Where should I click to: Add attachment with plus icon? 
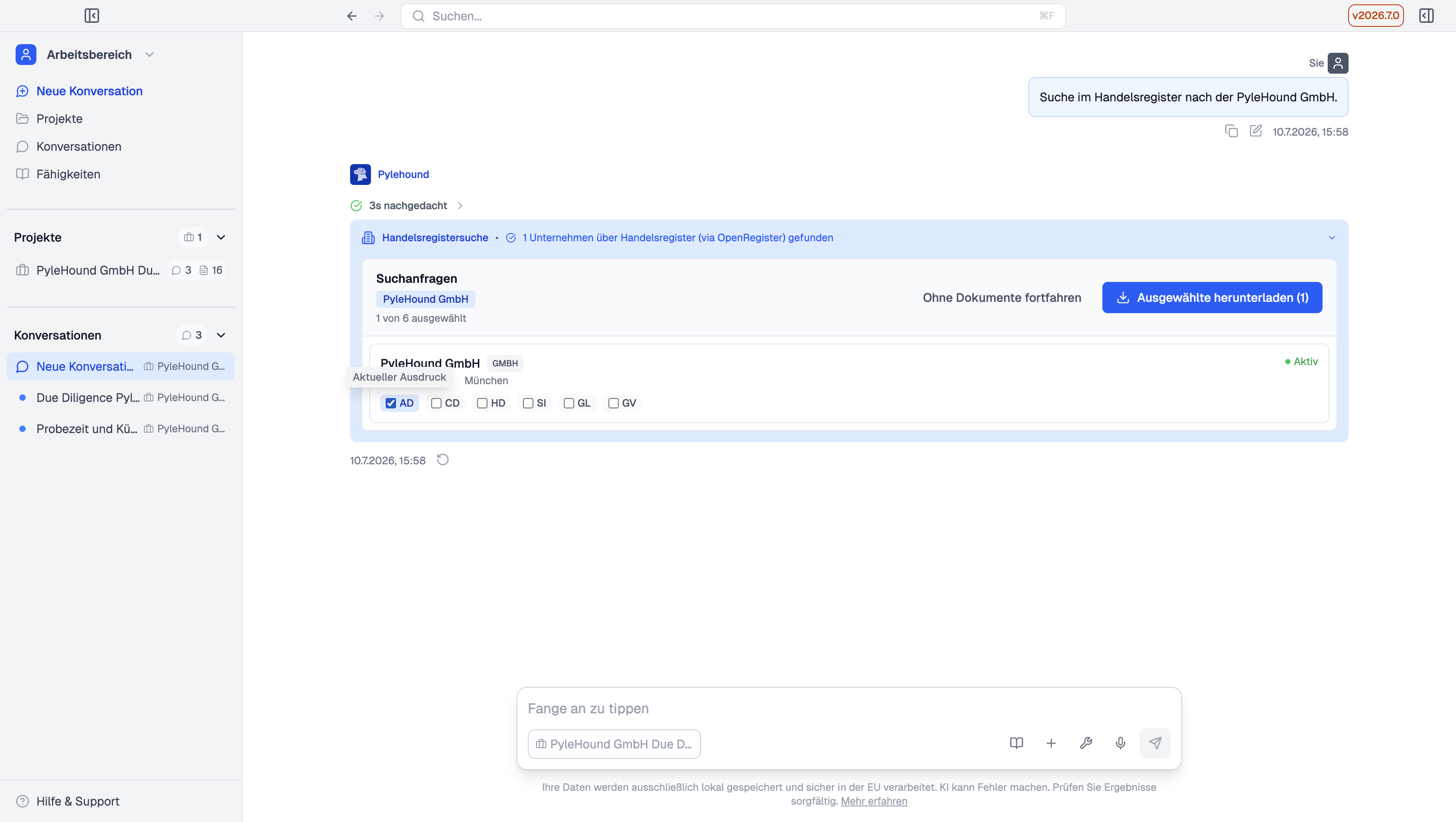click(x=1051, y=743)
